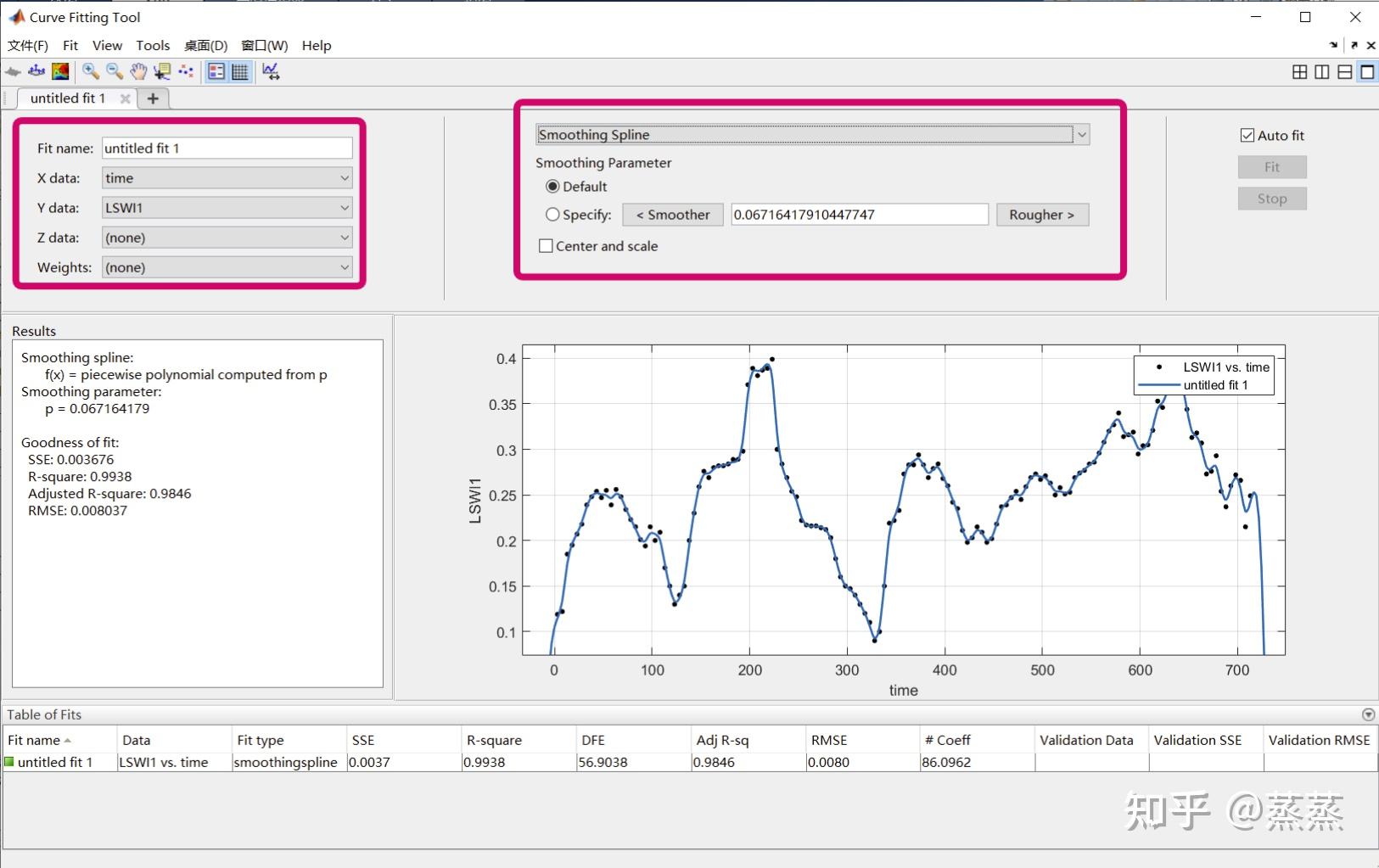Click the Fit name text field
This screenshot has height=868, width=1379.
click(x=227, y=148)
